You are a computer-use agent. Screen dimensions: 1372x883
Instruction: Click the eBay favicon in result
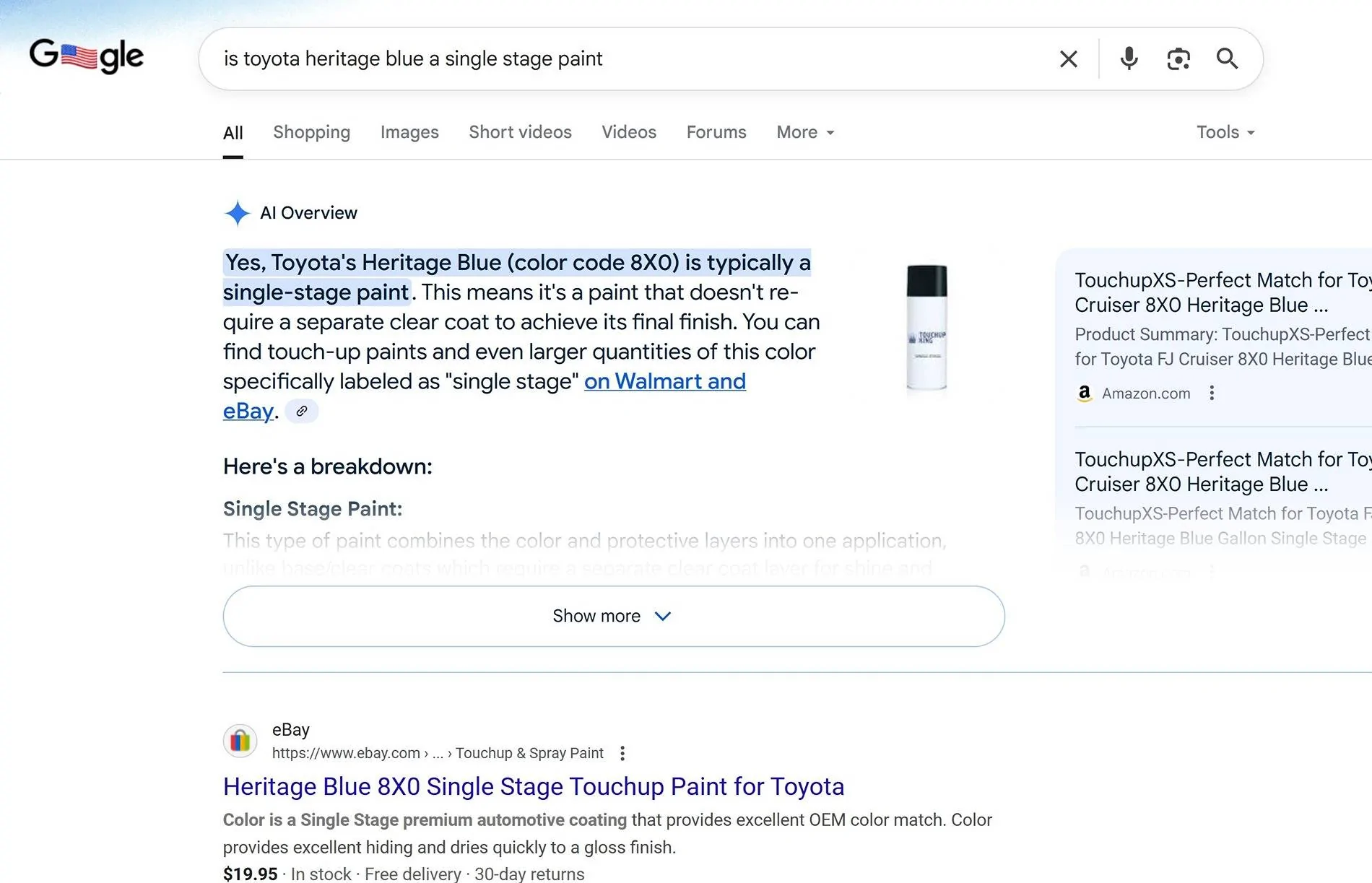coord(240,741)
